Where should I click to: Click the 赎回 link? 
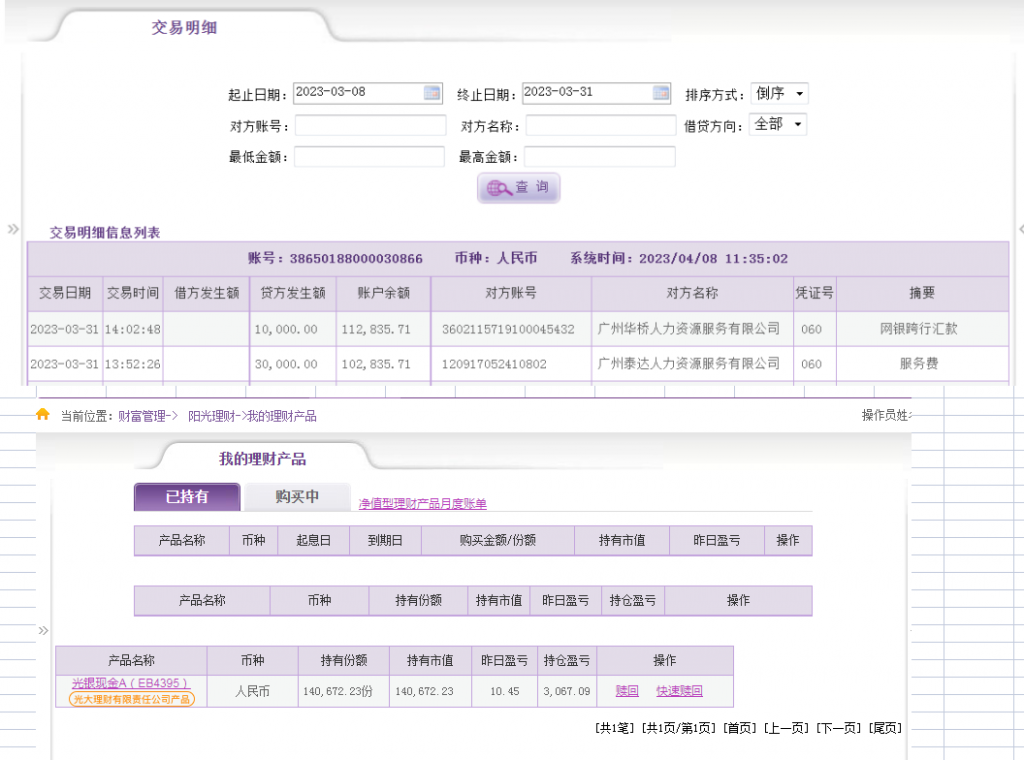click(x=627, y=691)
